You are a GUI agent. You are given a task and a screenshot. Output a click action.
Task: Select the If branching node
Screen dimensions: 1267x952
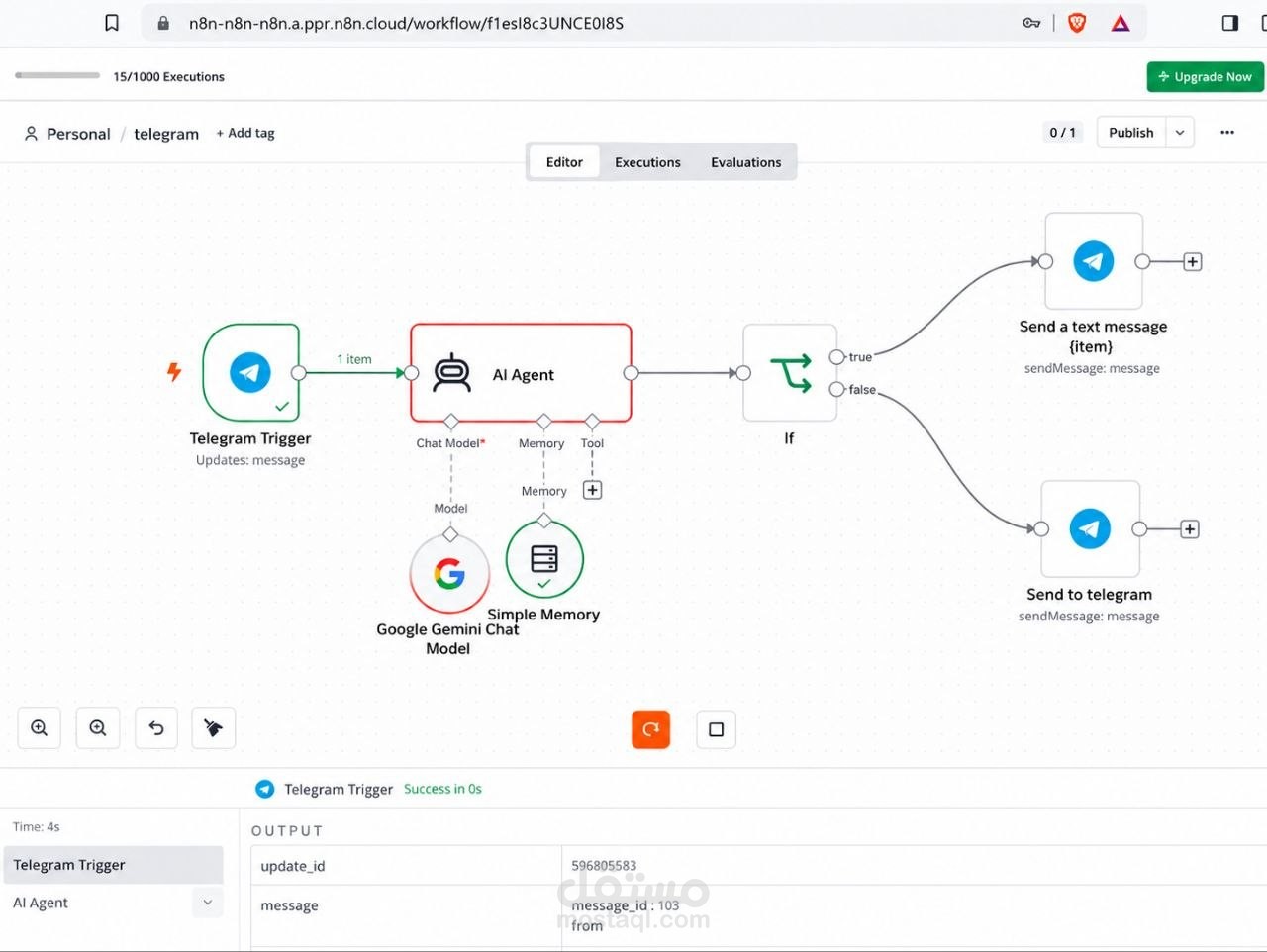790,373
